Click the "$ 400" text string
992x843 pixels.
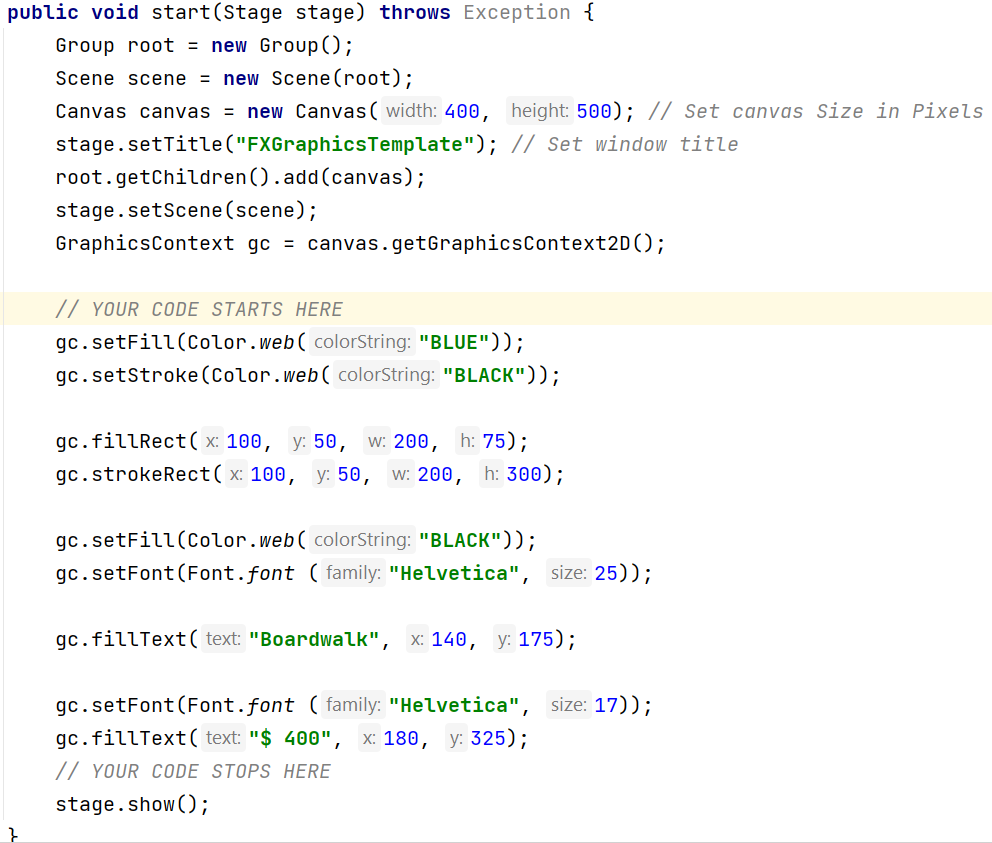coord(290,738)
